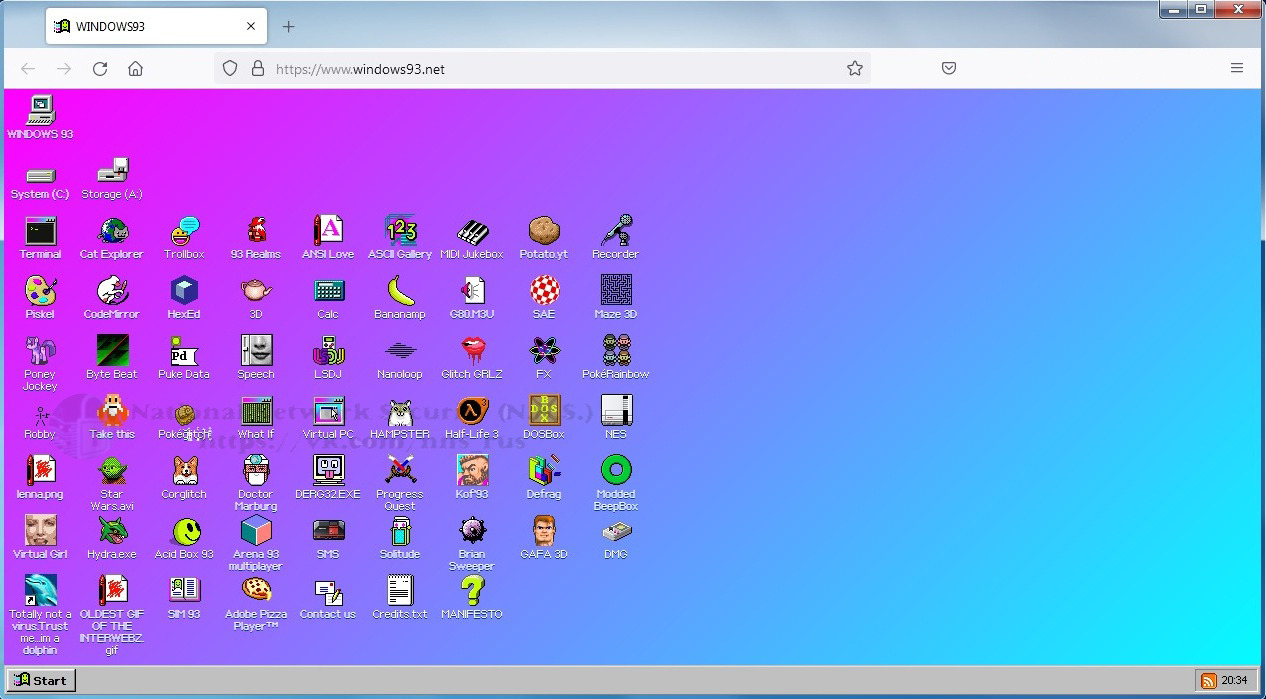Viewport: 1266px width, 699px height.
Task: Launch GAFA 3D
Action: pyautogui.click(x=544, y=531)
